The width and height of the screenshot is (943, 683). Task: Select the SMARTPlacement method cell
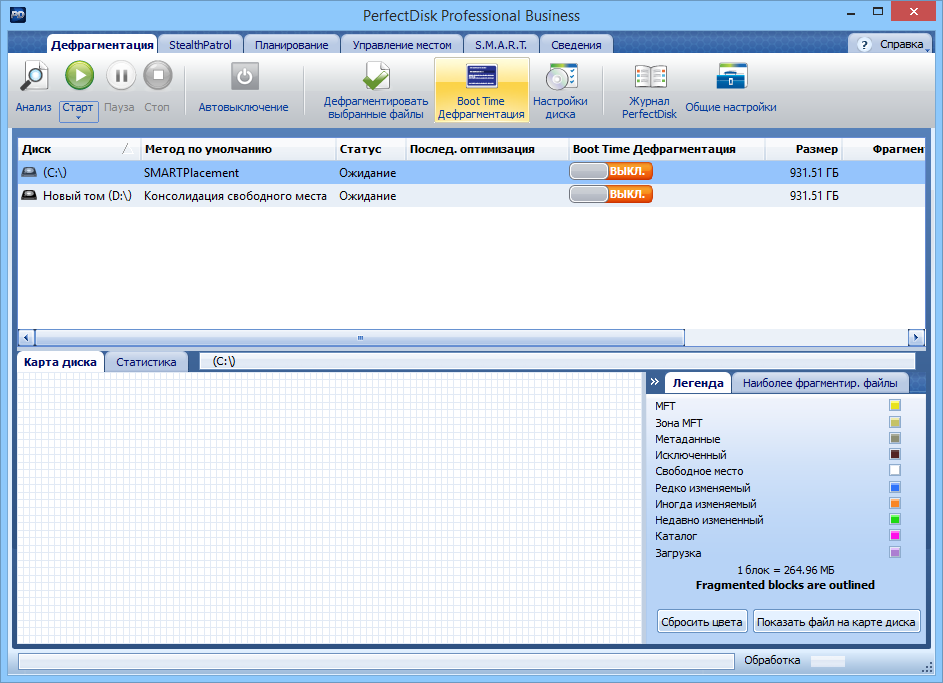tap(191, 173)
